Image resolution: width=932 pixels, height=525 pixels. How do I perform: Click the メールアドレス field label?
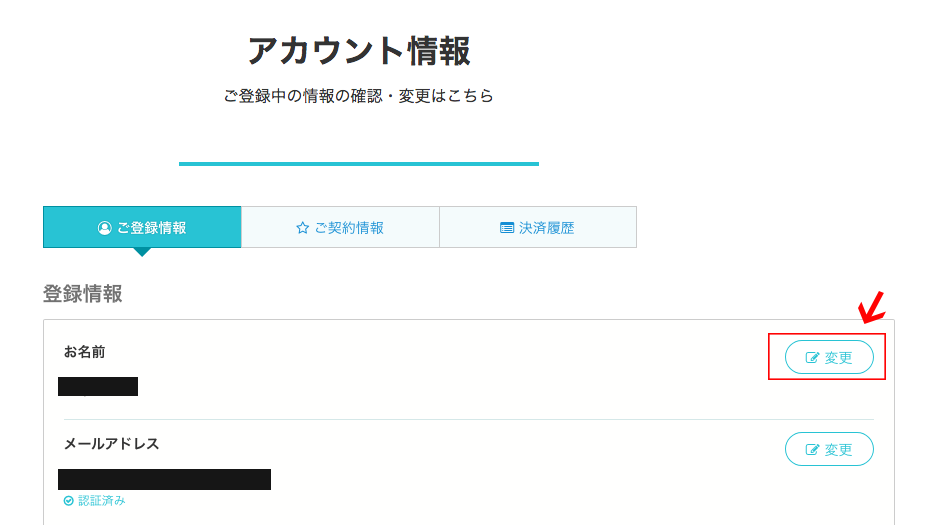(x=112, y=444)
